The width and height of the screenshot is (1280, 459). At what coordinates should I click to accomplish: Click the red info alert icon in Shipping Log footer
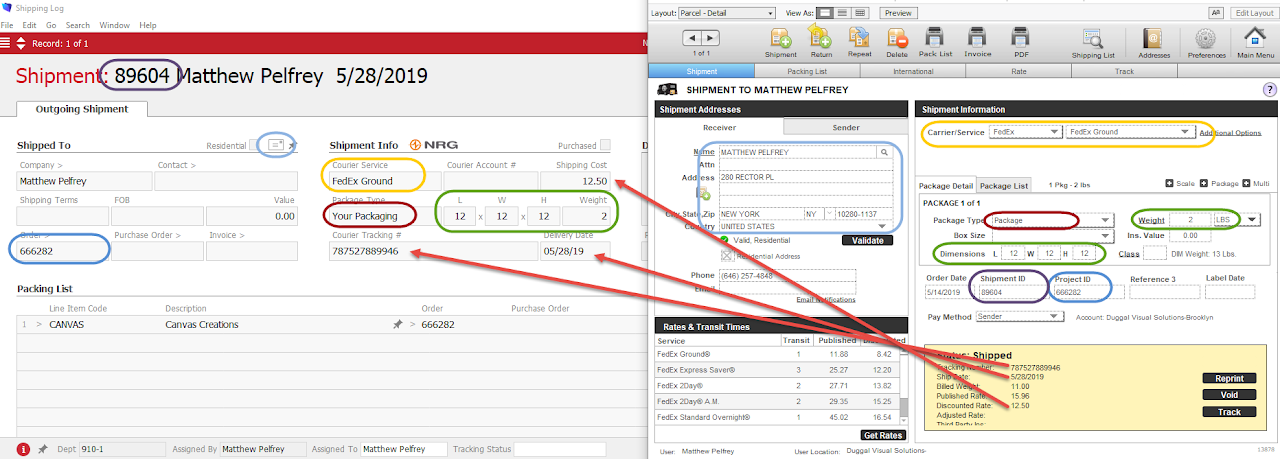pos(24,449)
